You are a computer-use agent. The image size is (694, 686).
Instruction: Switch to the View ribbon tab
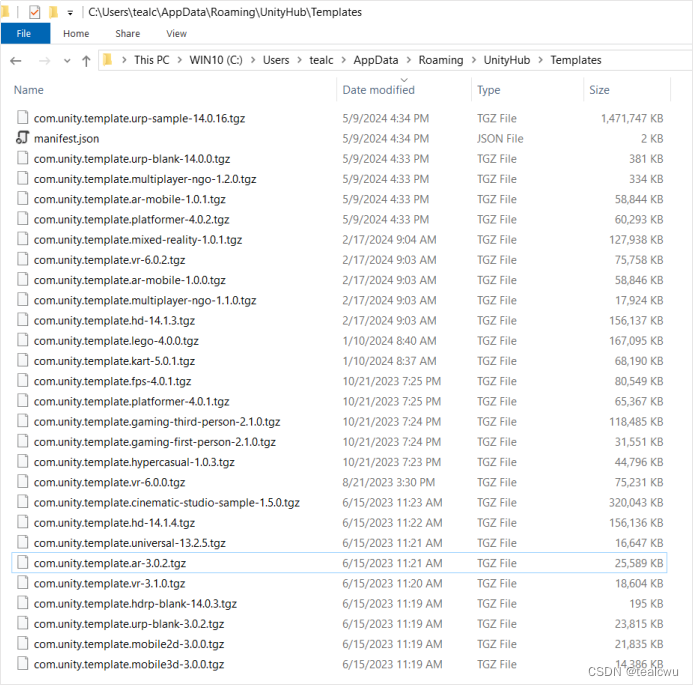click(x=177, y=34)
